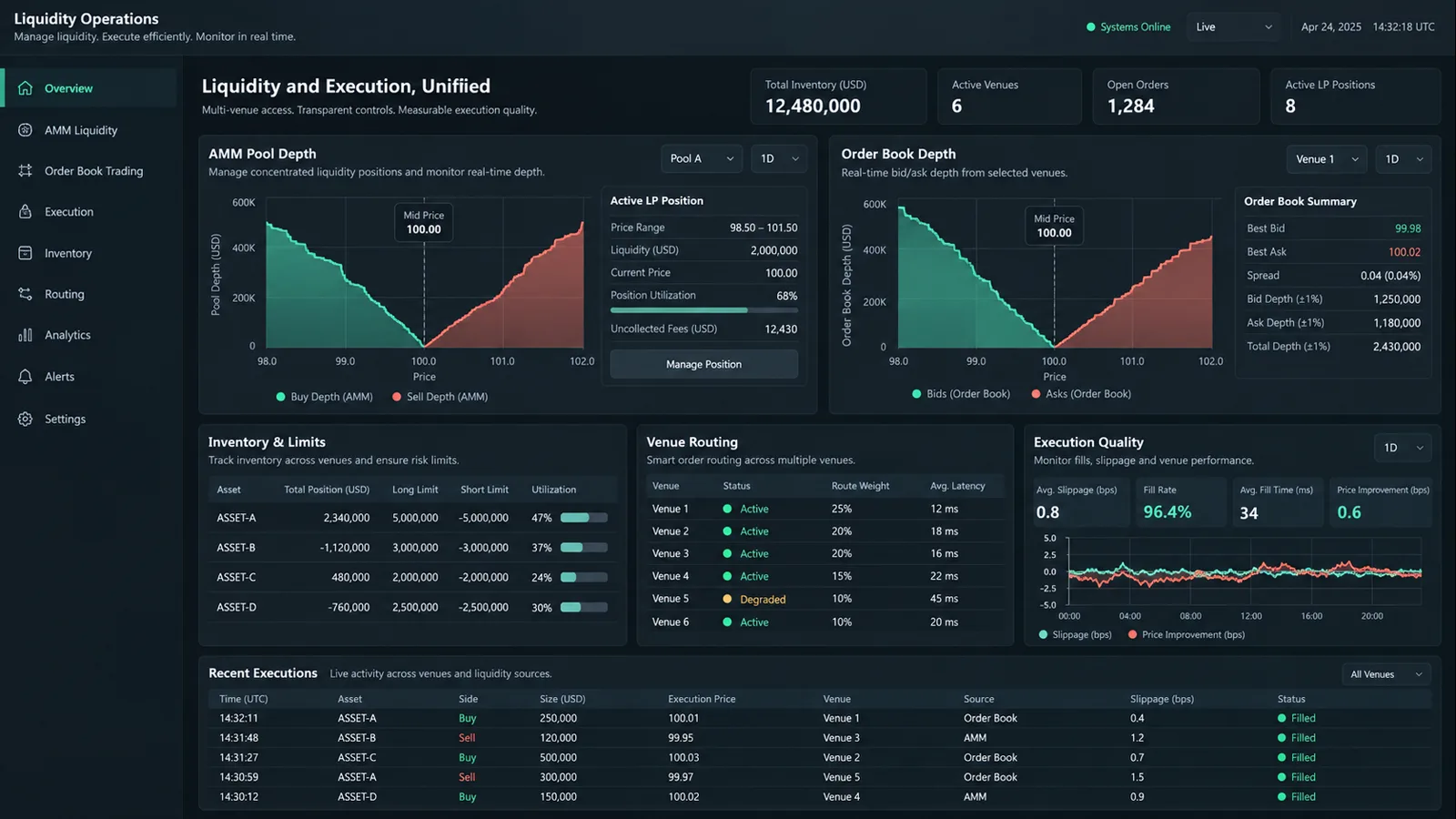Click the Execution lock icon

click(x=25, y=212)
